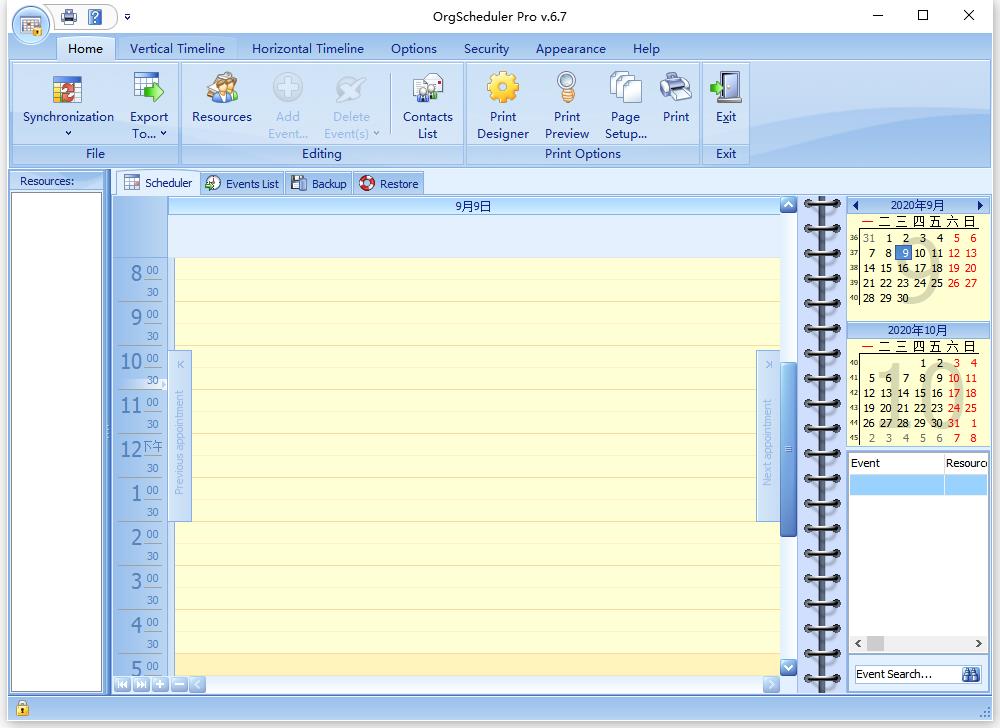Open quick access toolbar customize dropdown

[128, 17]
